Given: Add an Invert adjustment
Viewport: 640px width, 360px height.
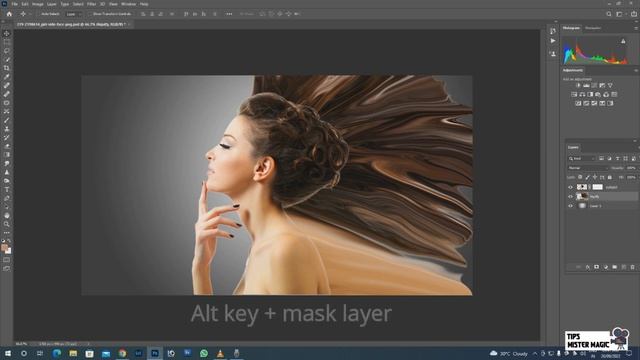Looking at the screenshot, I should pos(578,103).
